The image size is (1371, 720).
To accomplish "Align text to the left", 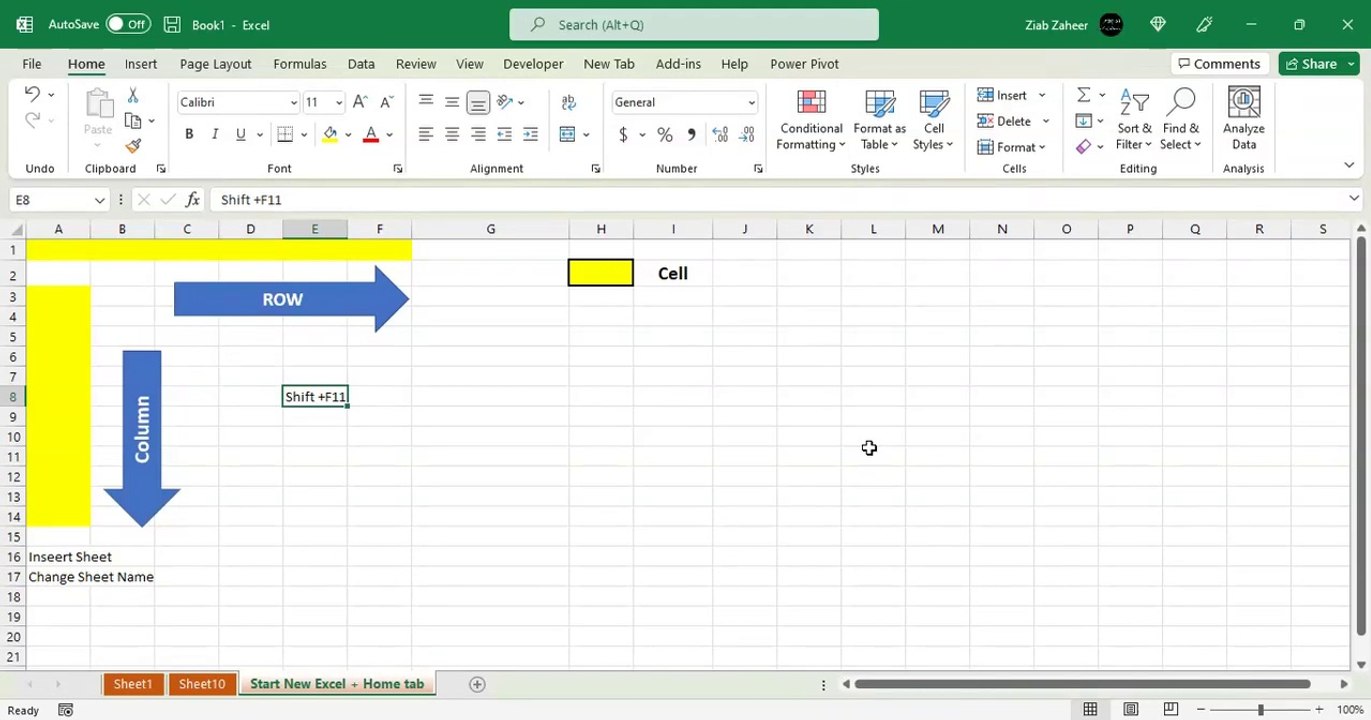I will tap(426, 134).
